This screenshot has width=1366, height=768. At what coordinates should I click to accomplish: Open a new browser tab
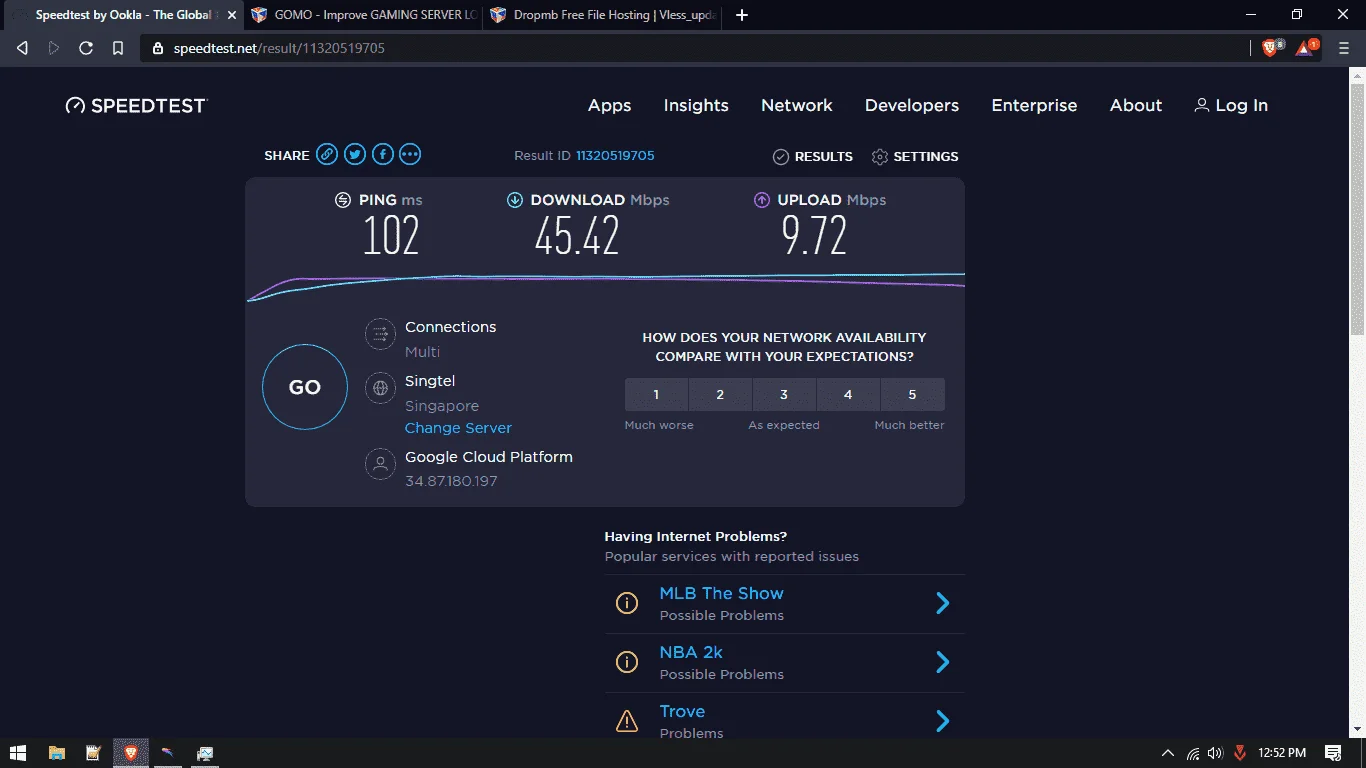742,15
